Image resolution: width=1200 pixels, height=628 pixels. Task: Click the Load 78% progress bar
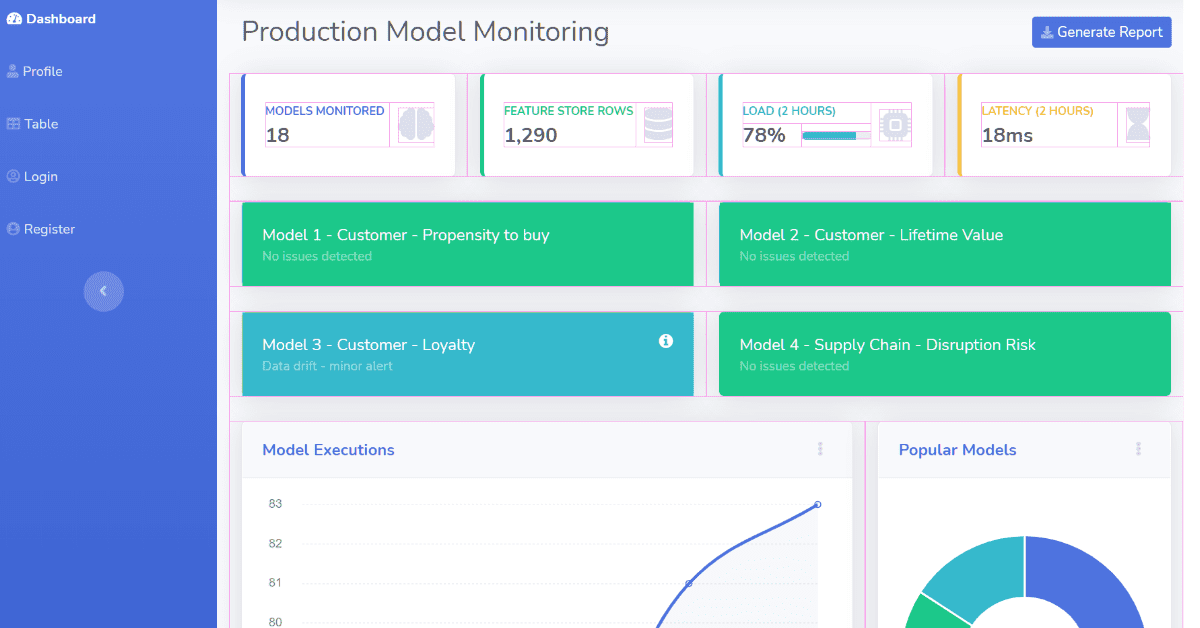click(x=836, y=135)
